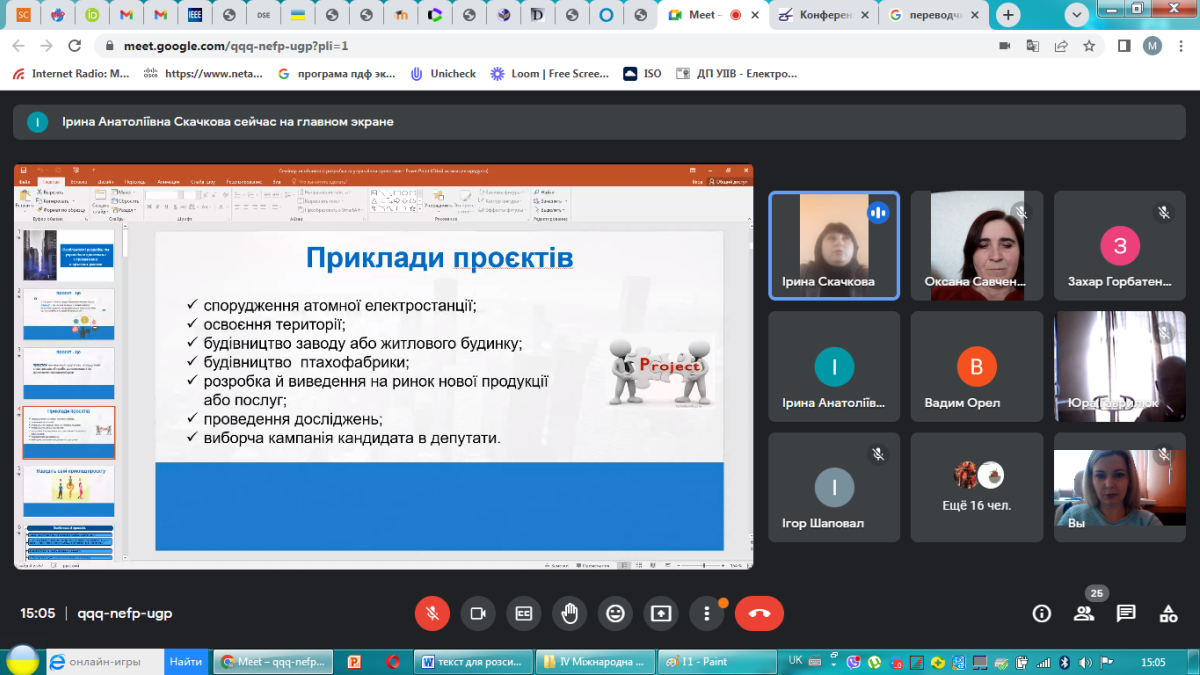This screenshot has height=675, width=1200.
Task: Expand the Chrome tab search dropdown
Action: pos(1076,15)
